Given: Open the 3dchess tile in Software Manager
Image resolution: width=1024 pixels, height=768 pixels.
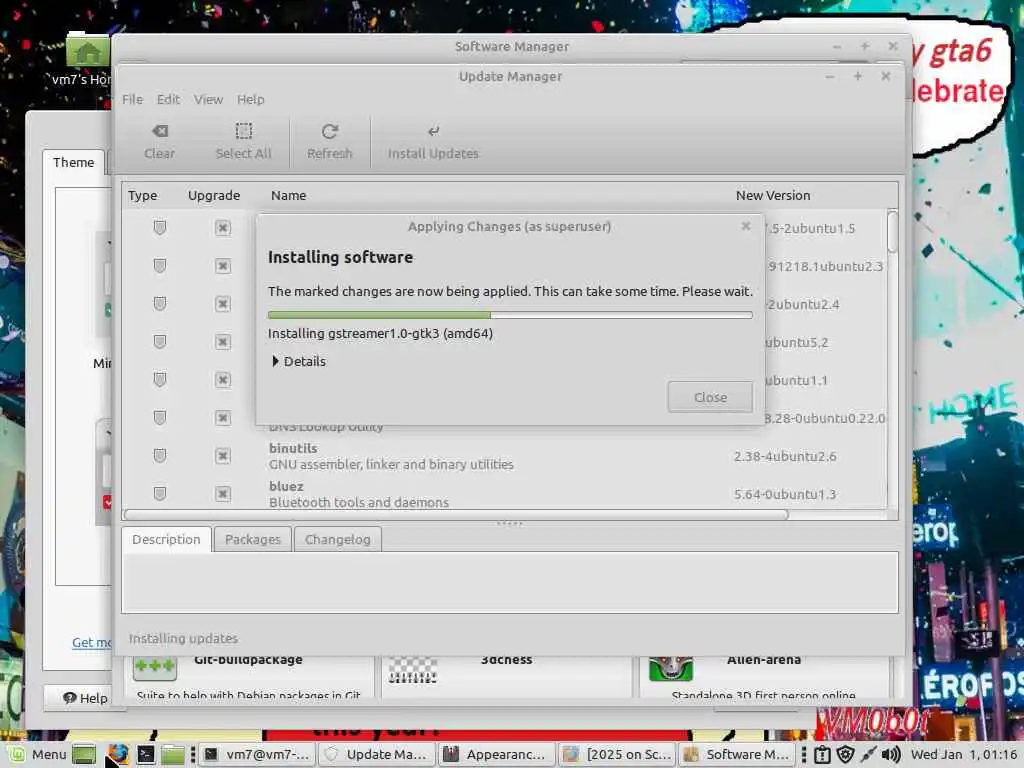Looking at the screenshot, I should click(506, 677).
